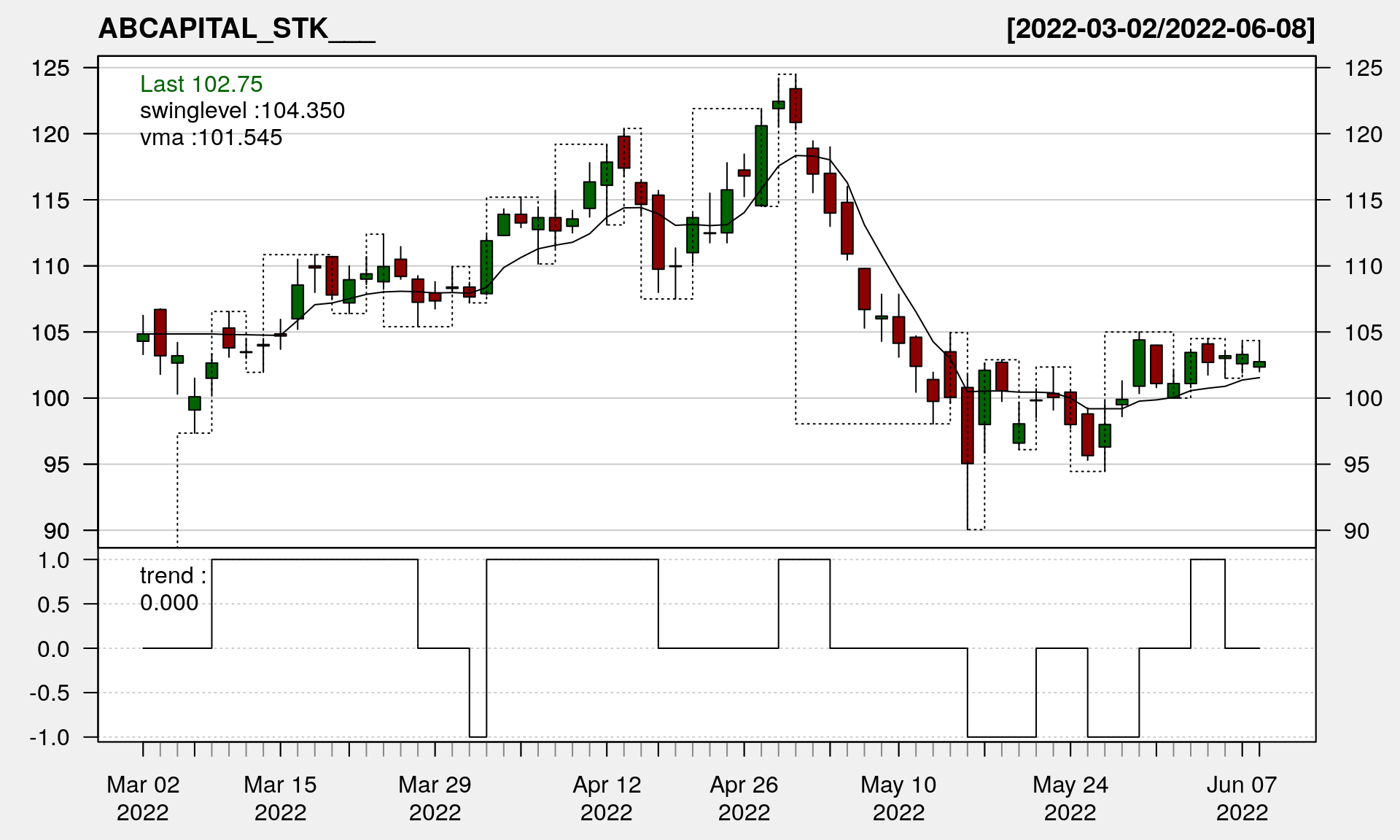Click the Mar 15 2022 axis label
1400x840 pixels.
pyautogui.click(x=280, y=798)
